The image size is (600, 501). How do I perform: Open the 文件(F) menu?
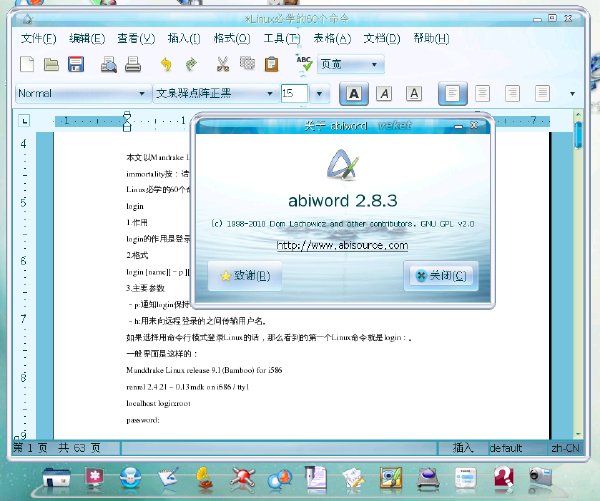point(39,38)
